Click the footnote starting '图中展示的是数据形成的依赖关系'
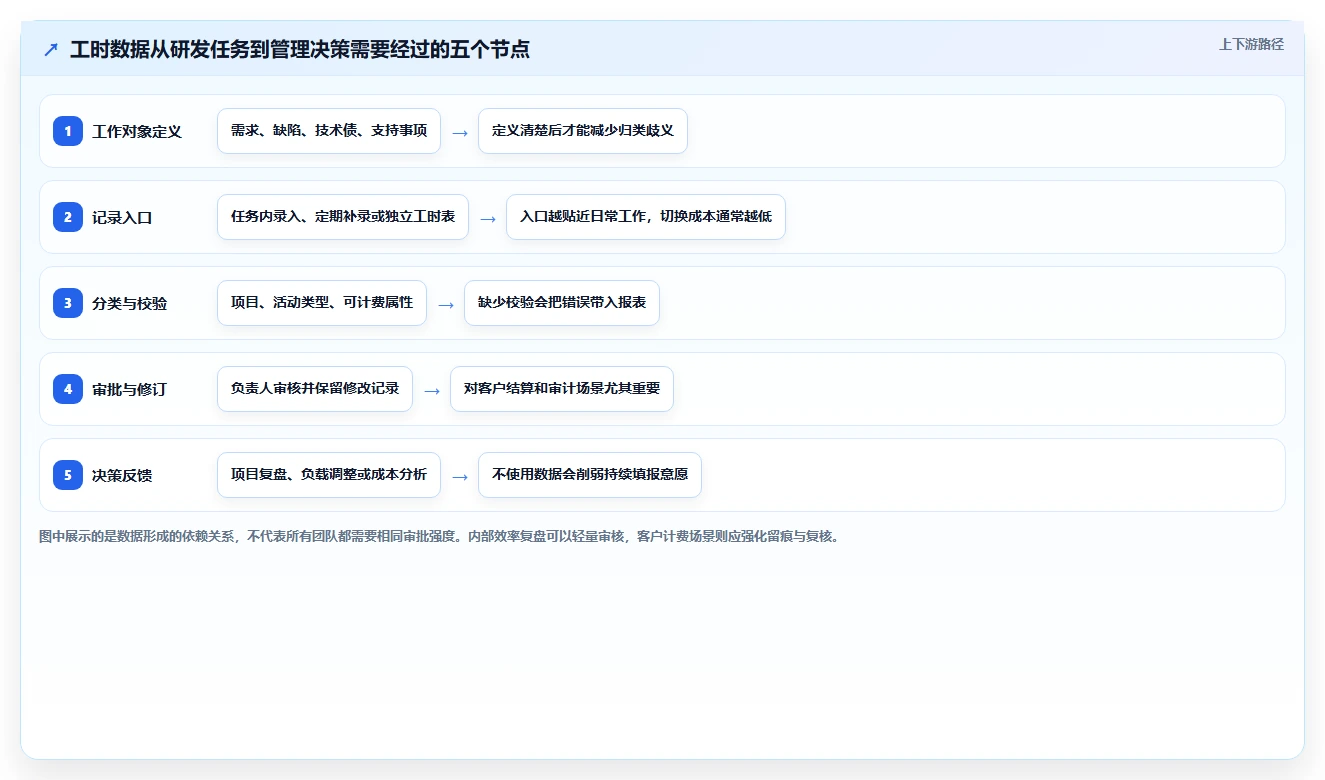The image size is (1325, 780). click(441, 536)
